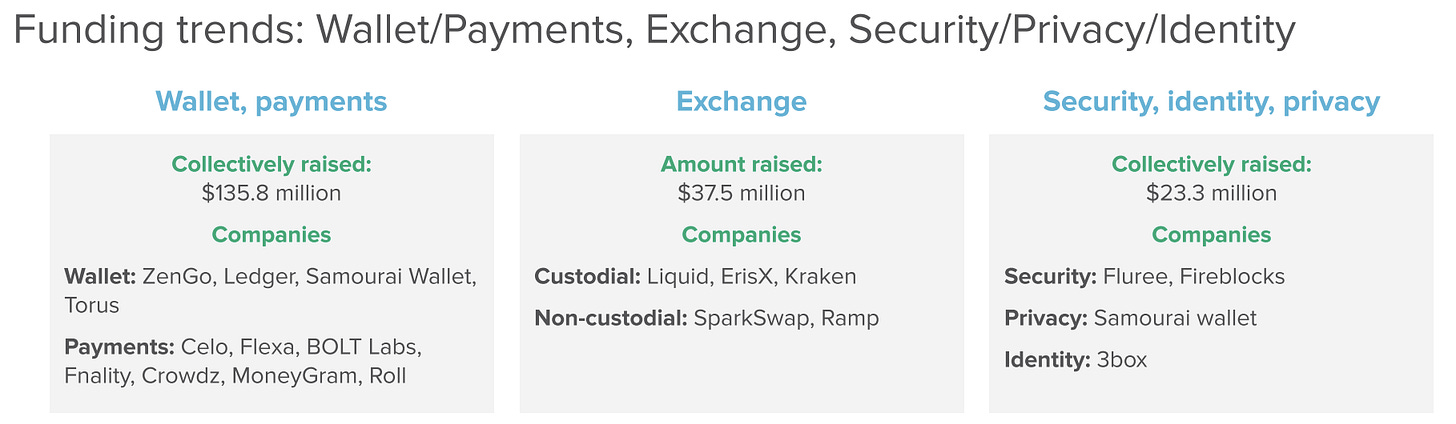Click the bold Identity: label
This screenshot has height=424, width=1456.
pyautogui.click(x=1047, y=359)
